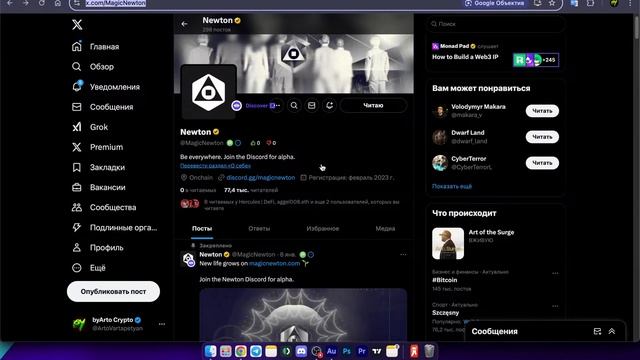Click the Подлинные организации lightning icon
Image resolution: width=640 pixels, height=360 pixels.
click(x=77, y=227)
